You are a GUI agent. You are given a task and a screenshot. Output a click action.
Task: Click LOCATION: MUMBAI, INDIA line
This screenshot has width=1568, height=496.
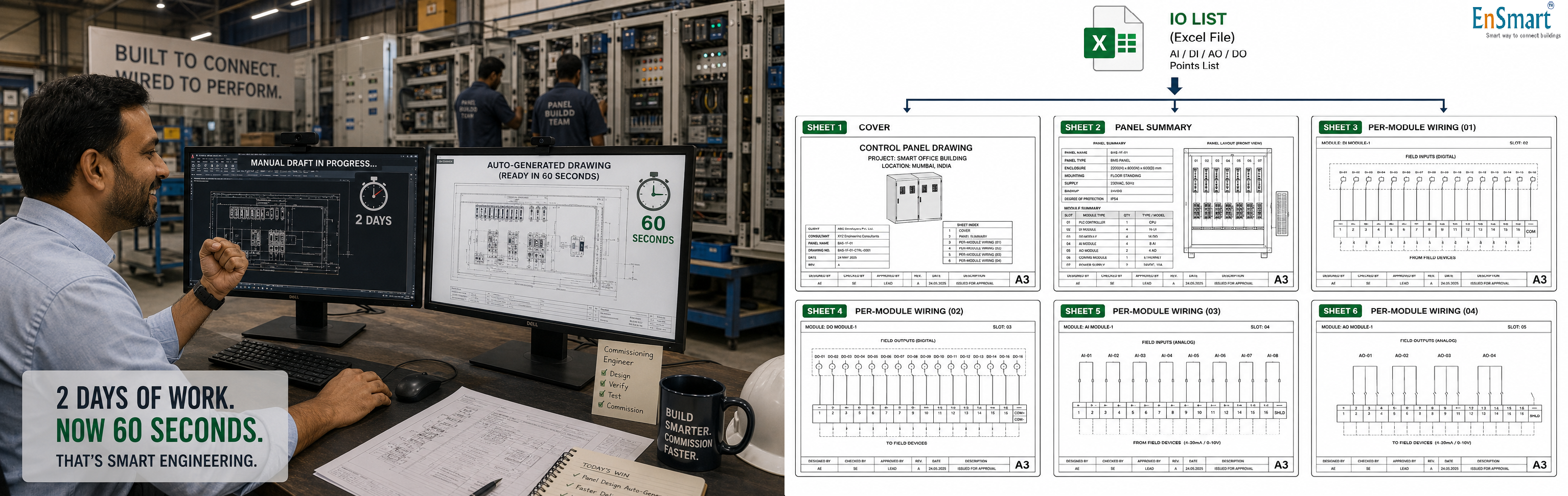916,166
